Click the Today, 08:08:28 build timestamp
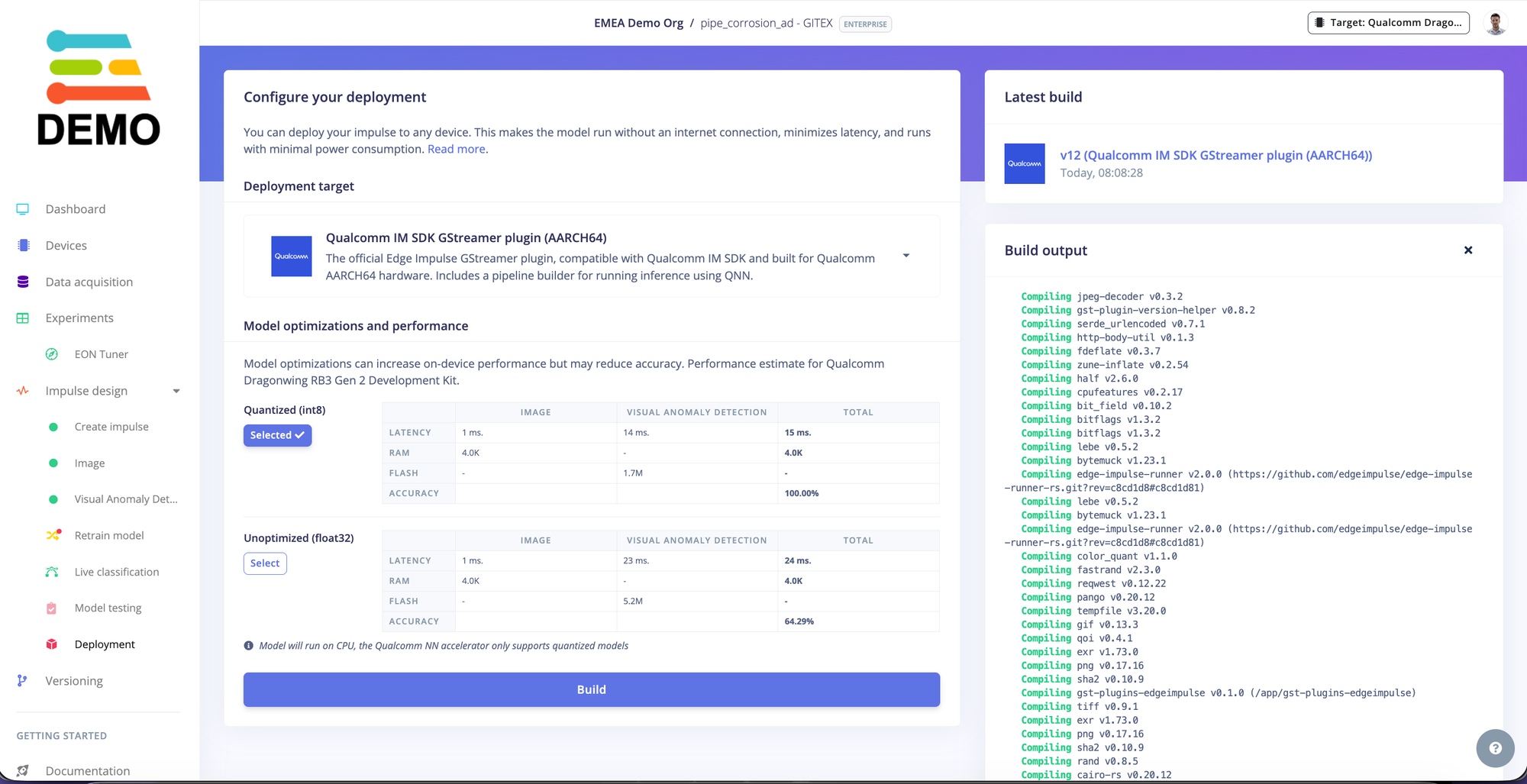The image size is (1527, 784). 1102,173
